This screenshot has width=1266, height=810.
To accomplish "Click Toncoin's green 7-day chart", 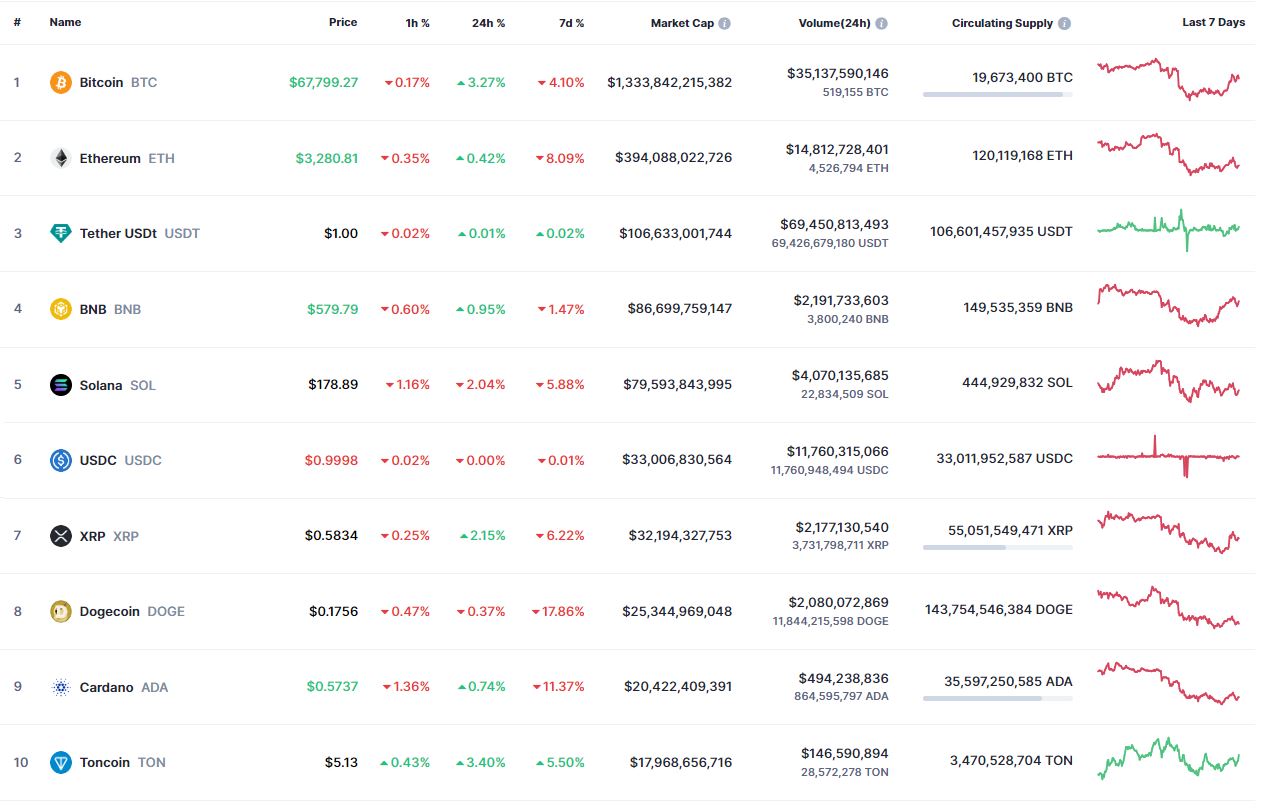I will point(1168,759).
